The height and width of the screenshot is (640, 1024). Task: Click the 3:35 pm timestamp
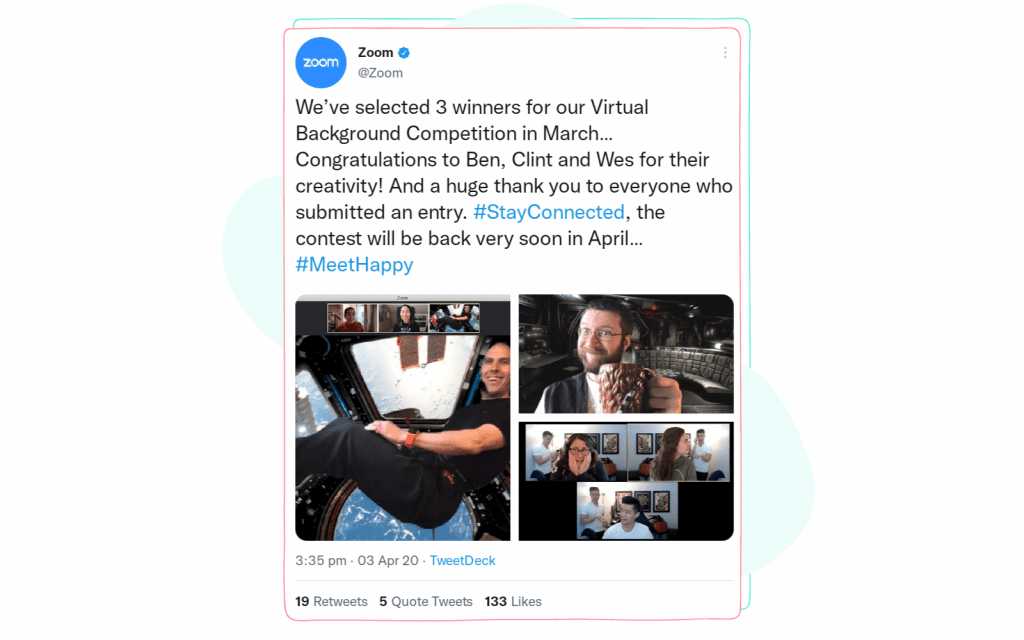click(x=321, y=561)
